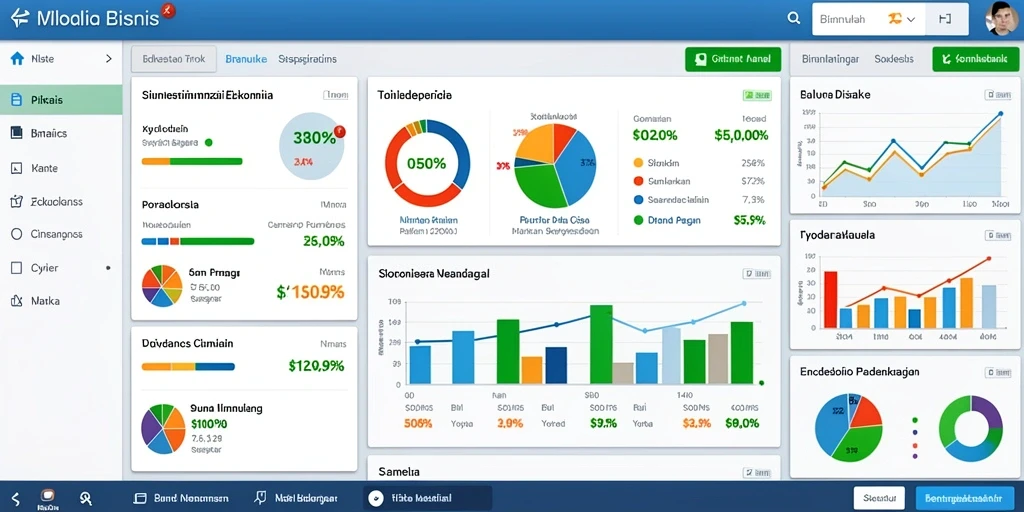
Task: Click the green Fonnkebank button
Action: [976, 59]
